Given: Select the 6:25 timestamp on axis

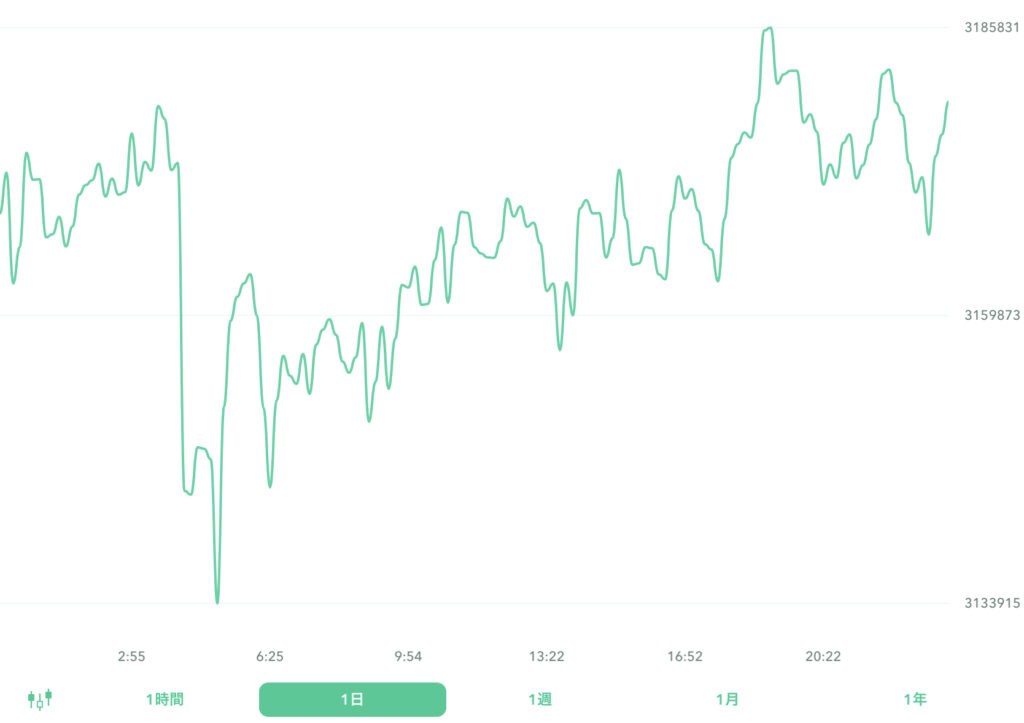Looking at the screenshot, I should pos(270,657).
